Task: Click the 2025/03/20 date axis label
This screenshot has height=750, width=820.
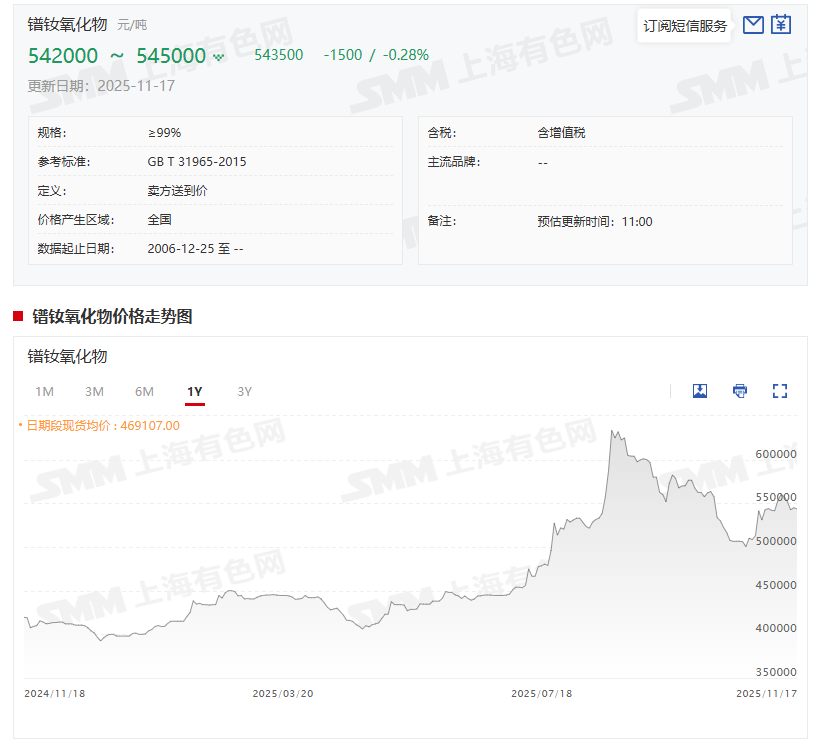Action: 283,694
